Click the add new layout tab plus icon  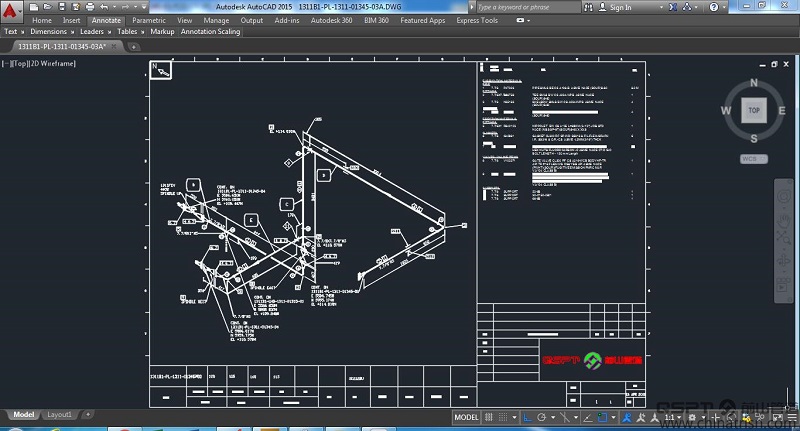(x=87, y=414)
